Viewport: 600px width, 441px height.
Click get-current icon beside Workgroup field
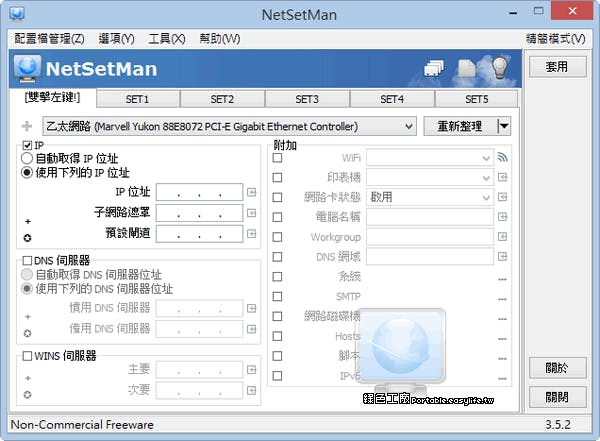pos(502,237)
